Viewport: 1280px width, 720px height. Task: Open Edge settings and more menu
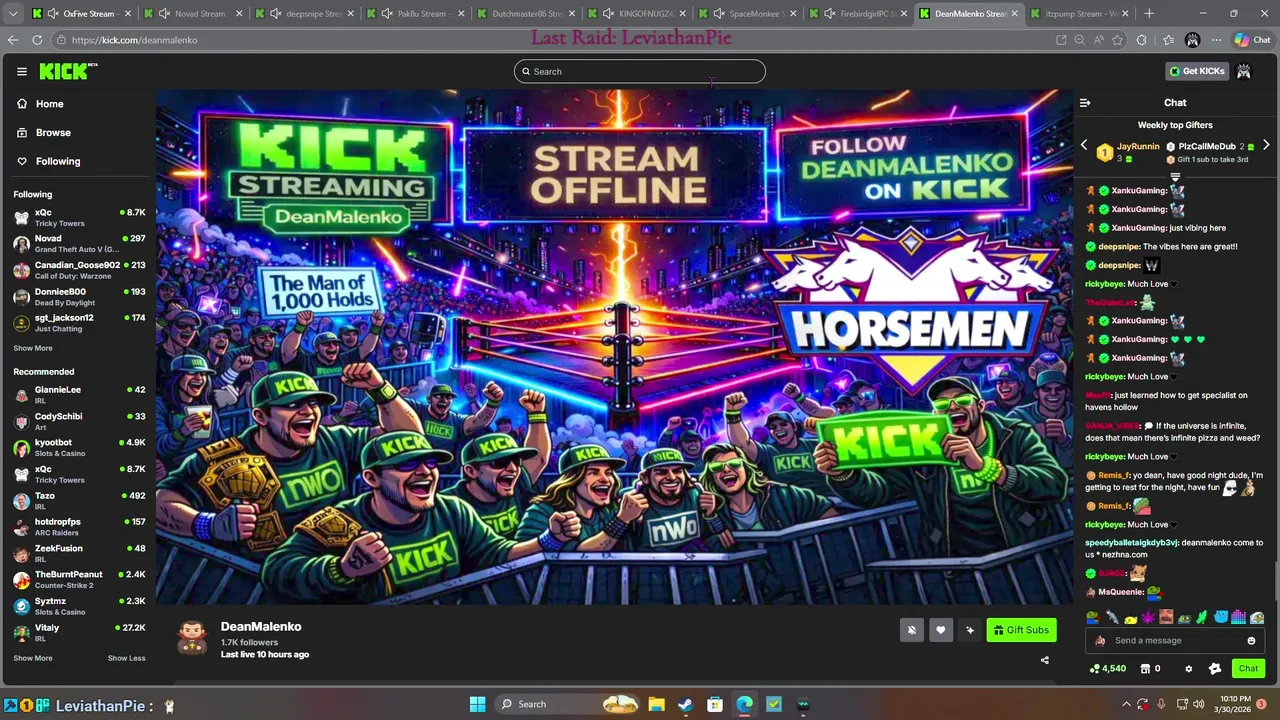[1216, 40]
